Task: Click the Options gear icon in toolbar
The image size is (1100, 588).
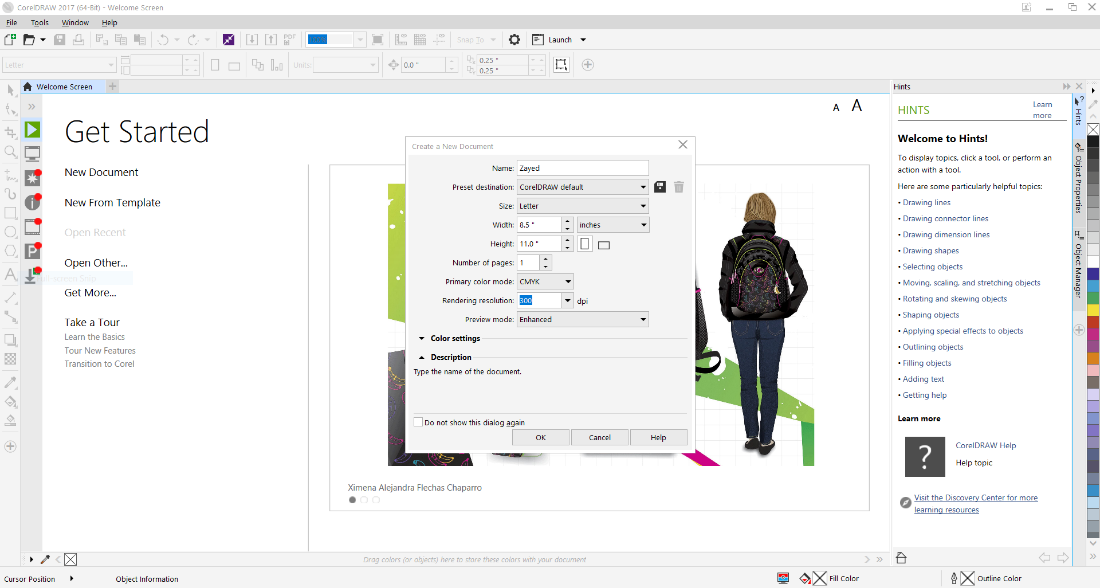Action: click(514, 39)
